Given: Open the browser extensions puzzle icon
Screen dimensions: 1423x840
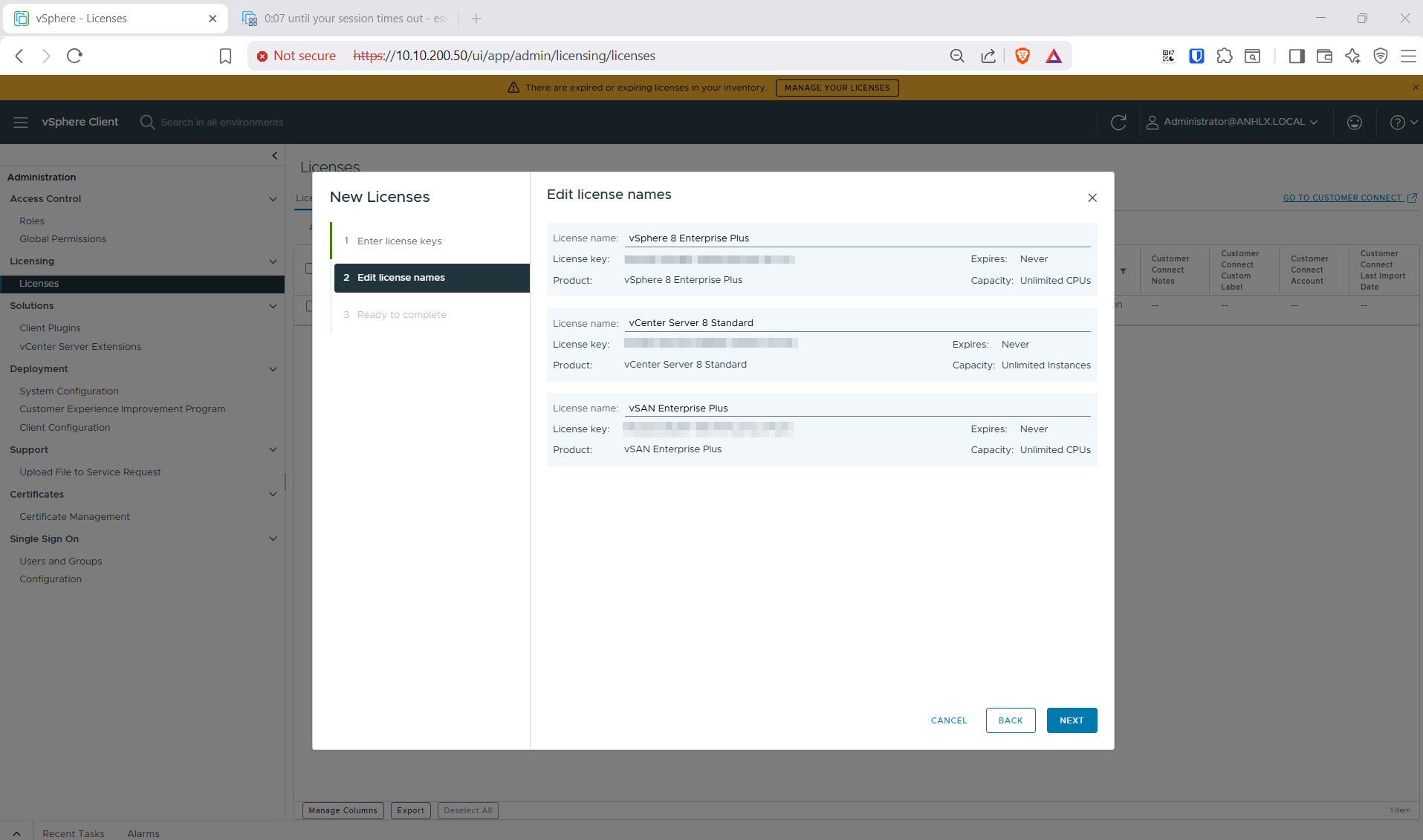Looking at the screenshot, I should tap(1225, 56).
